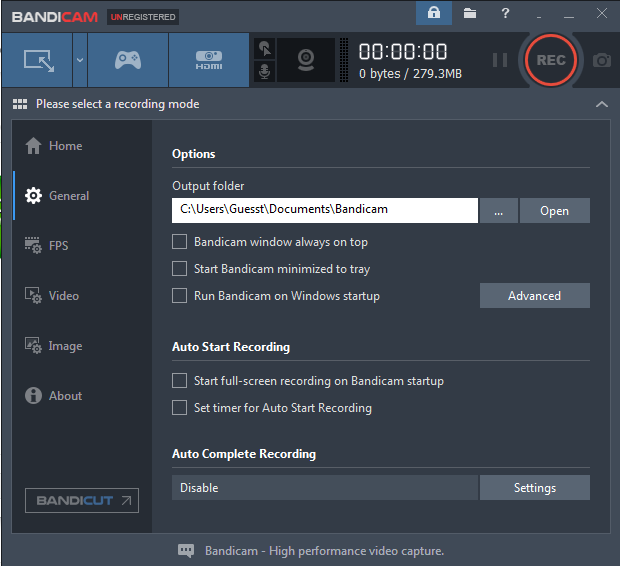
Task: Enable Bandicam window always on top
Action: click(180, 242)
